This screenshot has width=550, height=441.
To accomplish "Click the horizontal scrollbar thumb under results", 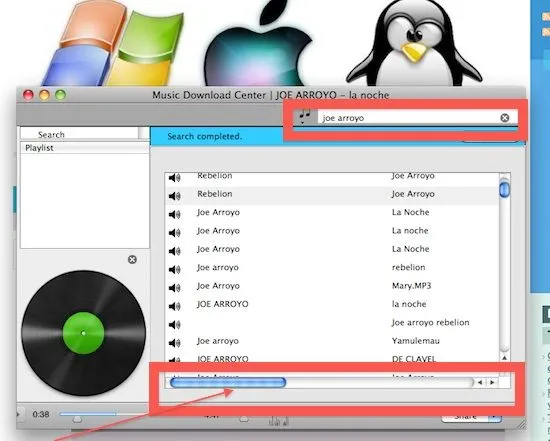I will 228,382.
